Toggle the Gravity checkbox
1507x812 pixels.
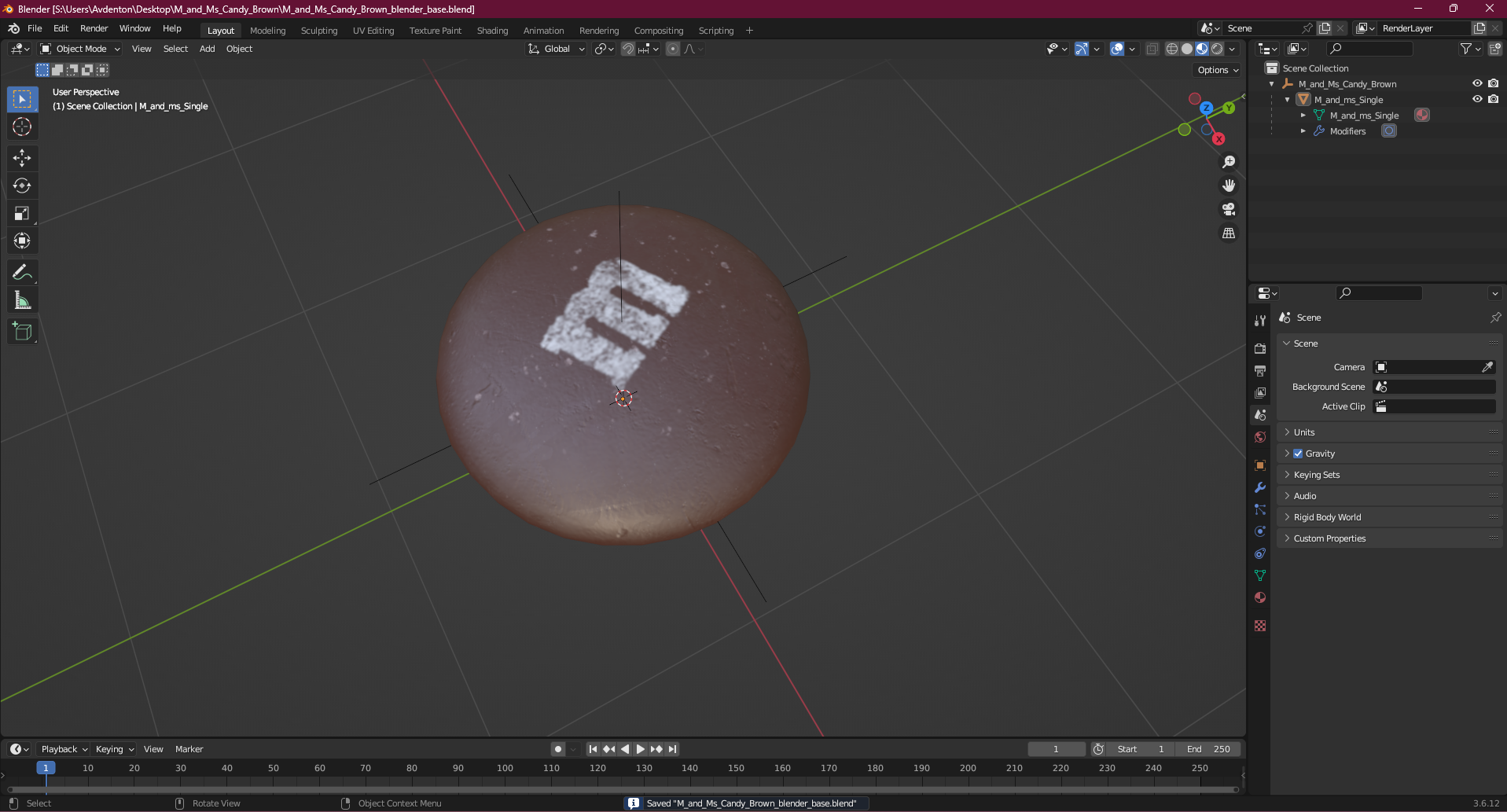pyautogui.click(x=1298, y=454)
